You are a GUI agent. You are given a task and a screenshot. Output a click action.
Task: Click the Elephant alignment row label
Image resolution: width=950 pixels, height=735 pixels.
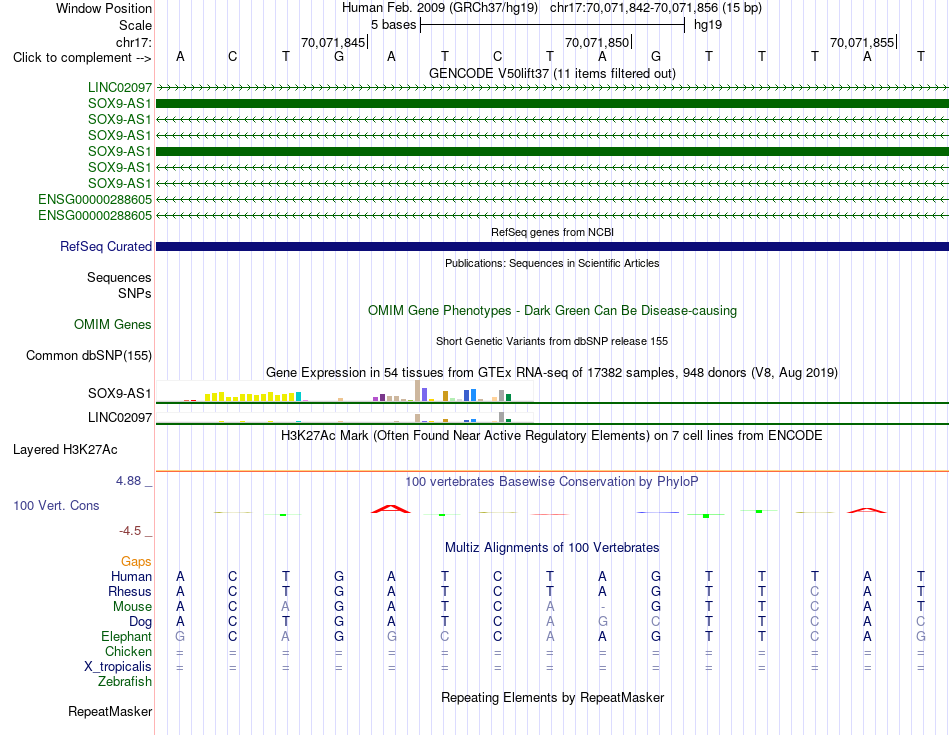click(127, 637)
